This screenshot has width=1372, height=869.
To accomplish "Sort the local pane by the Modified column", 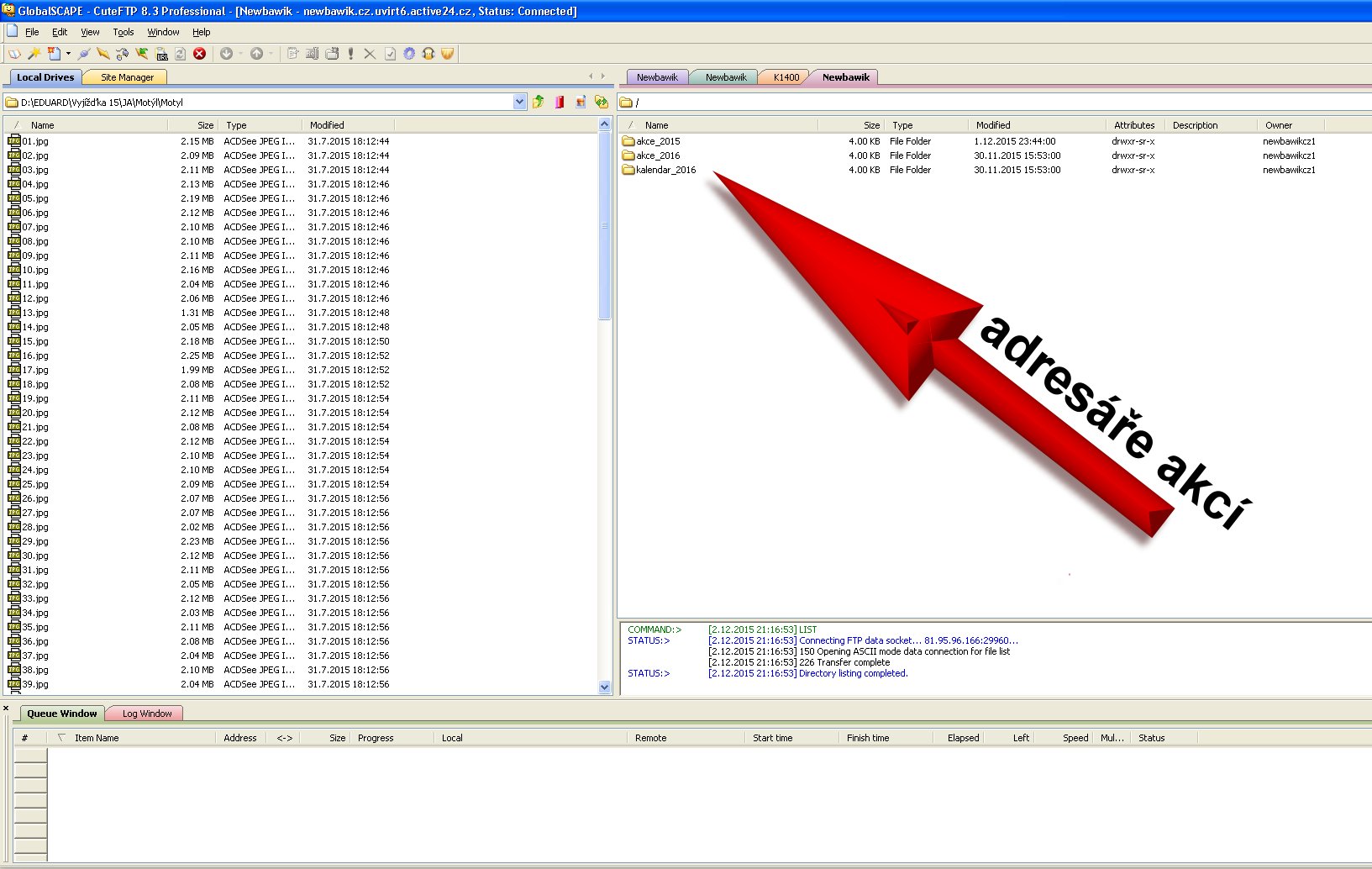I will tap(348, 125).
